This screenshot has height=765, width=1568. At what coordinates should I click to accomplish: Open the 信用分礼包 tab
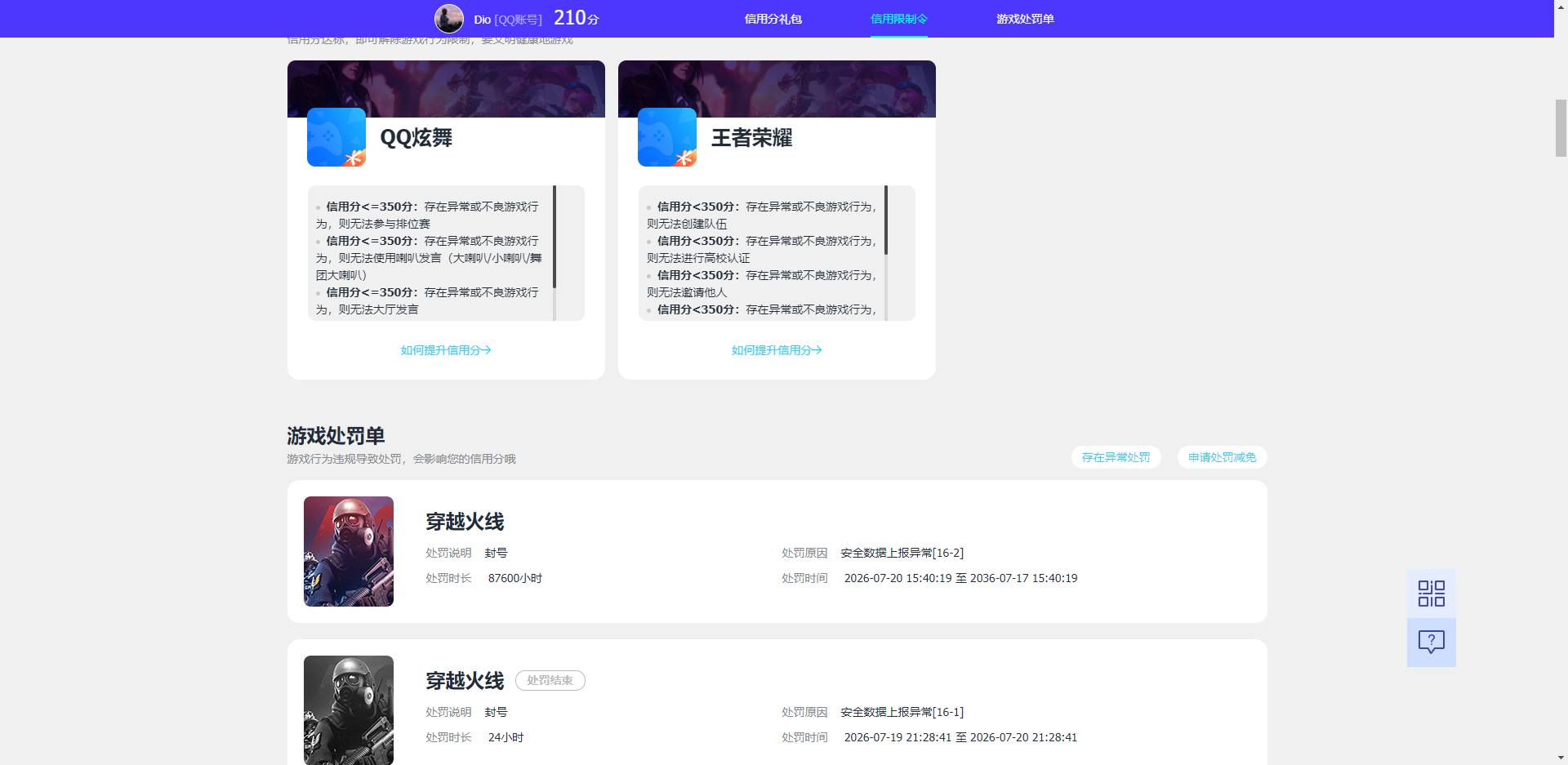(773, 19)
